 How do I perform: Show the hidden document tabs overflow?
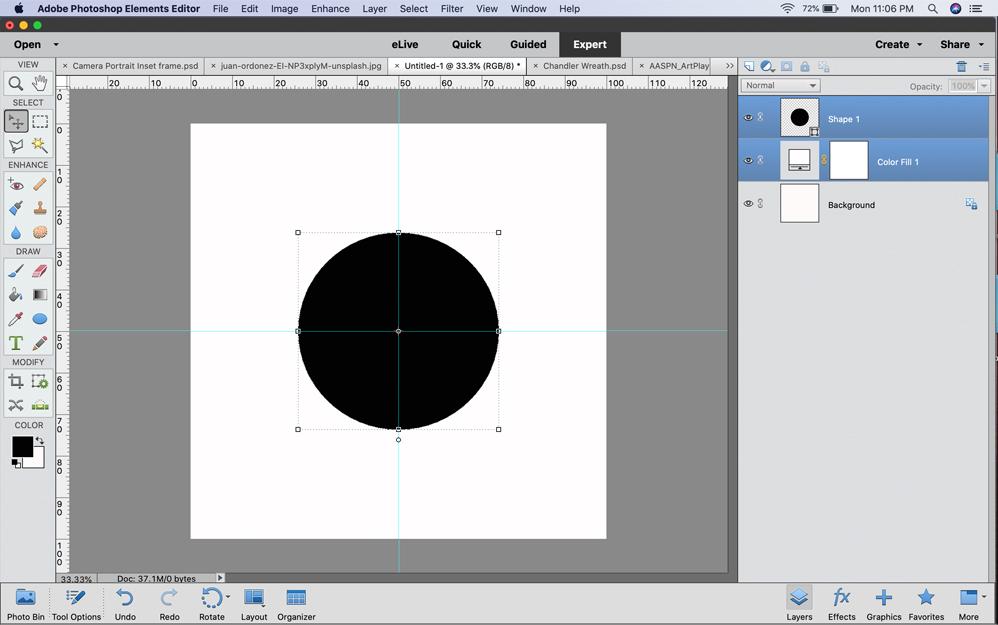tap(729, 66)
